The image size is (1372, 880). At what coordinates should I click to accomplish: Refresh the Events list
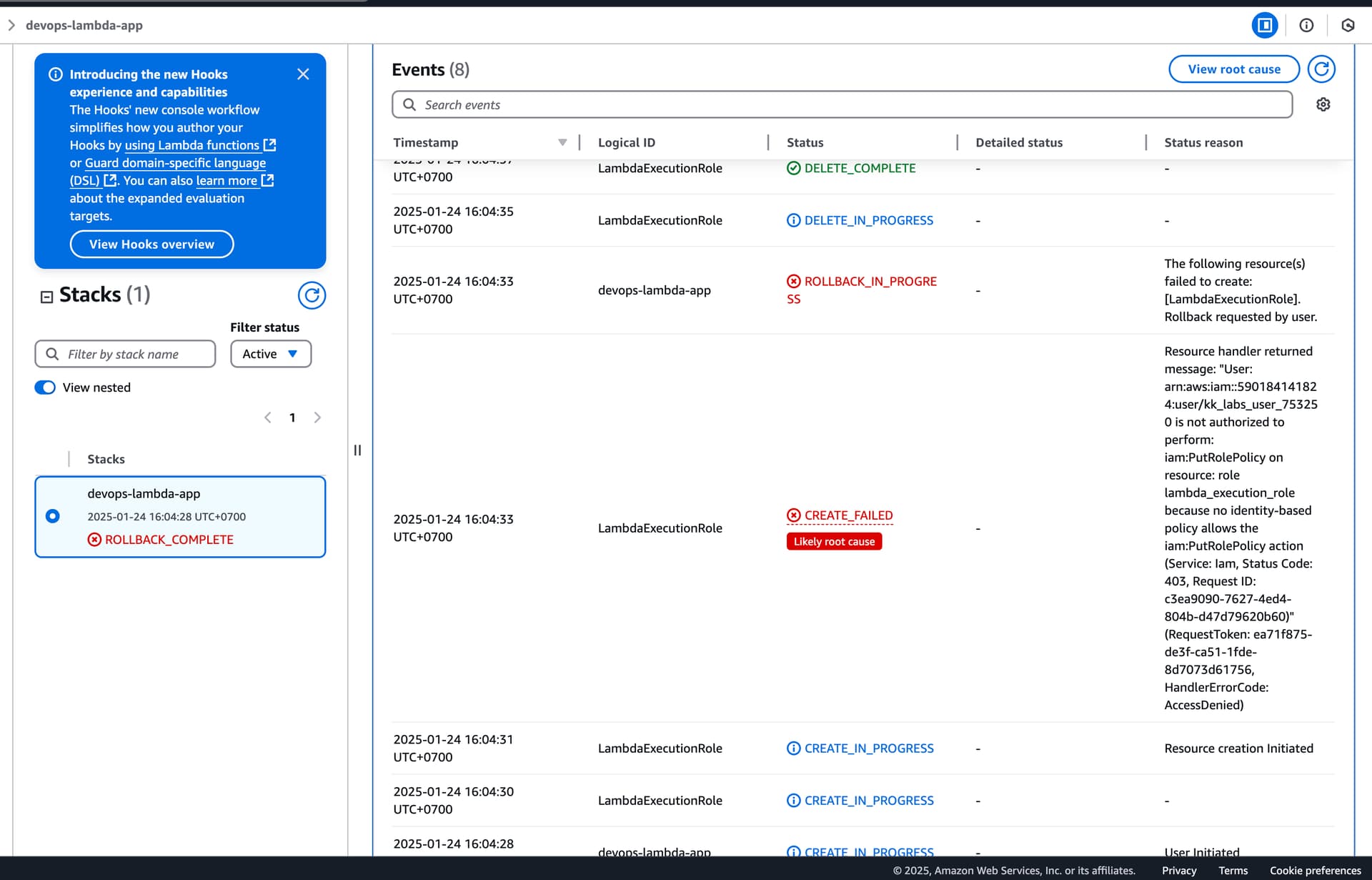click(1321, 69)
